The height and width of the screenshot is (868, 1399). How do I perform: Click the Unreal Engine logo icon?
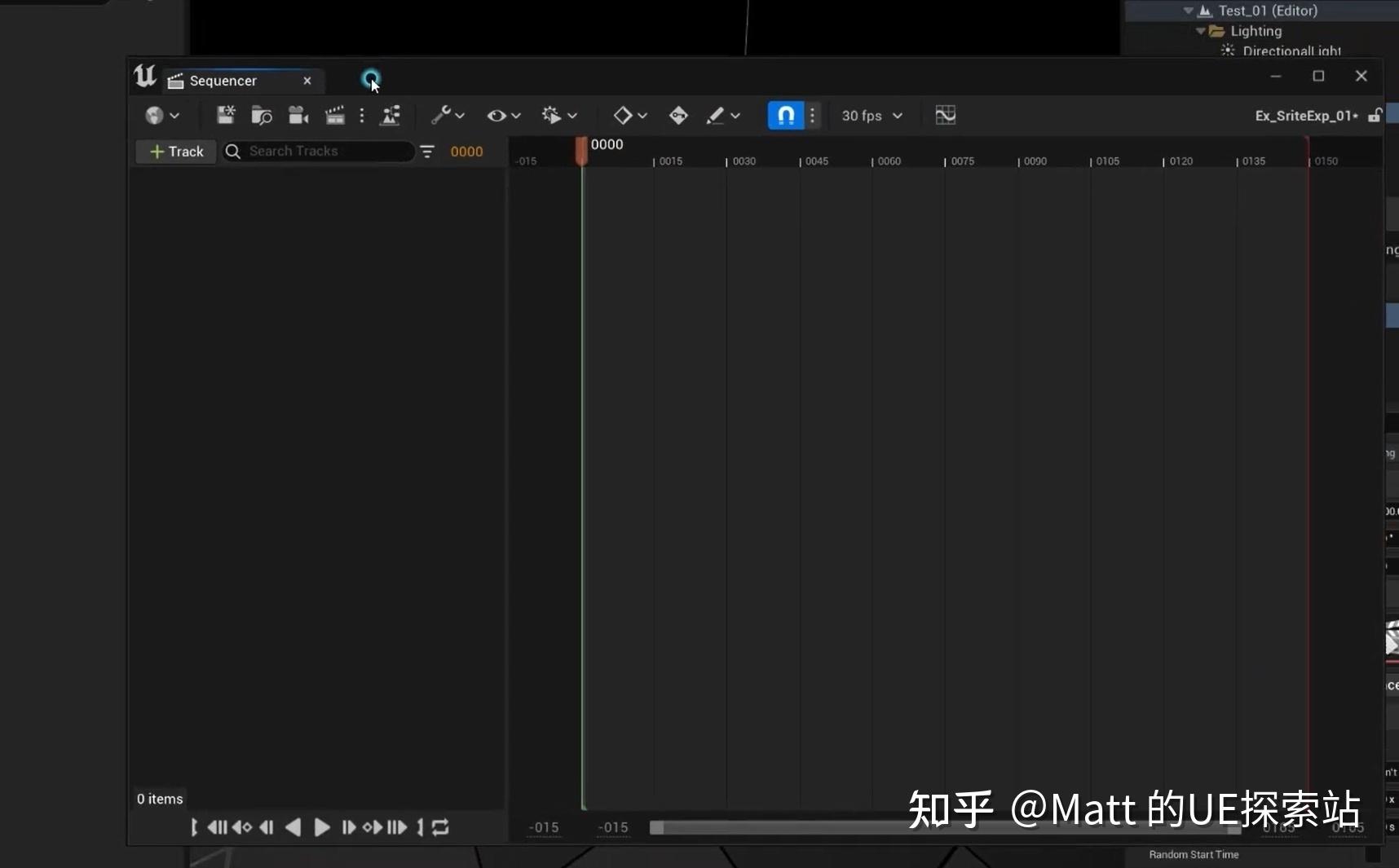pyautogui.click(x=145, y=77)
